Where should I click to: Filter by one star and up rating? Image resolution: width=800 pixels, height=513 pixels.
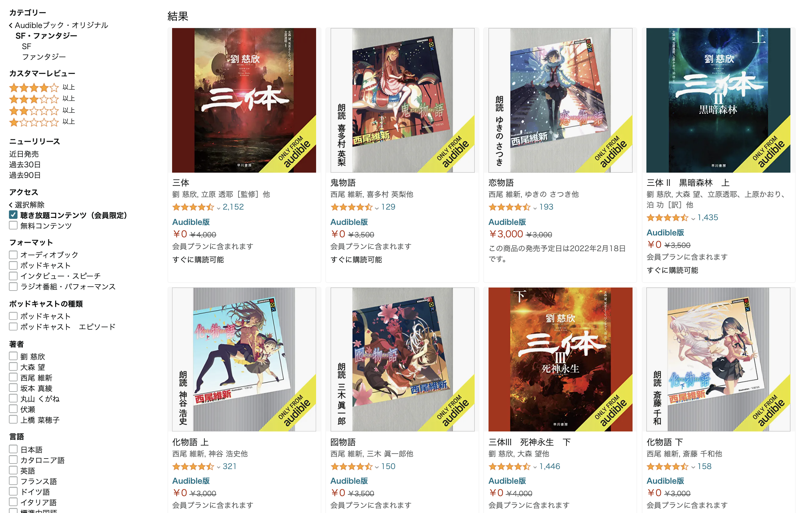41,121
